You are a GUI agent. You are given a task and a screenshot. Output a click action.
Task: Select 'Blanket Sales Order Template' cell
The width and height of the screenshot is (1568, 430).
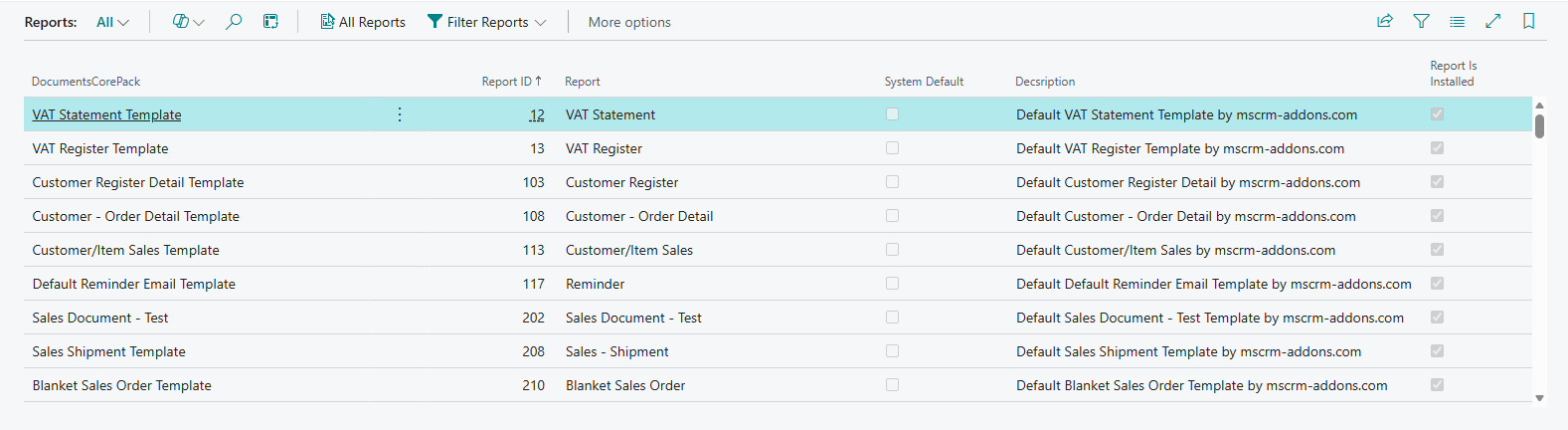122,385
